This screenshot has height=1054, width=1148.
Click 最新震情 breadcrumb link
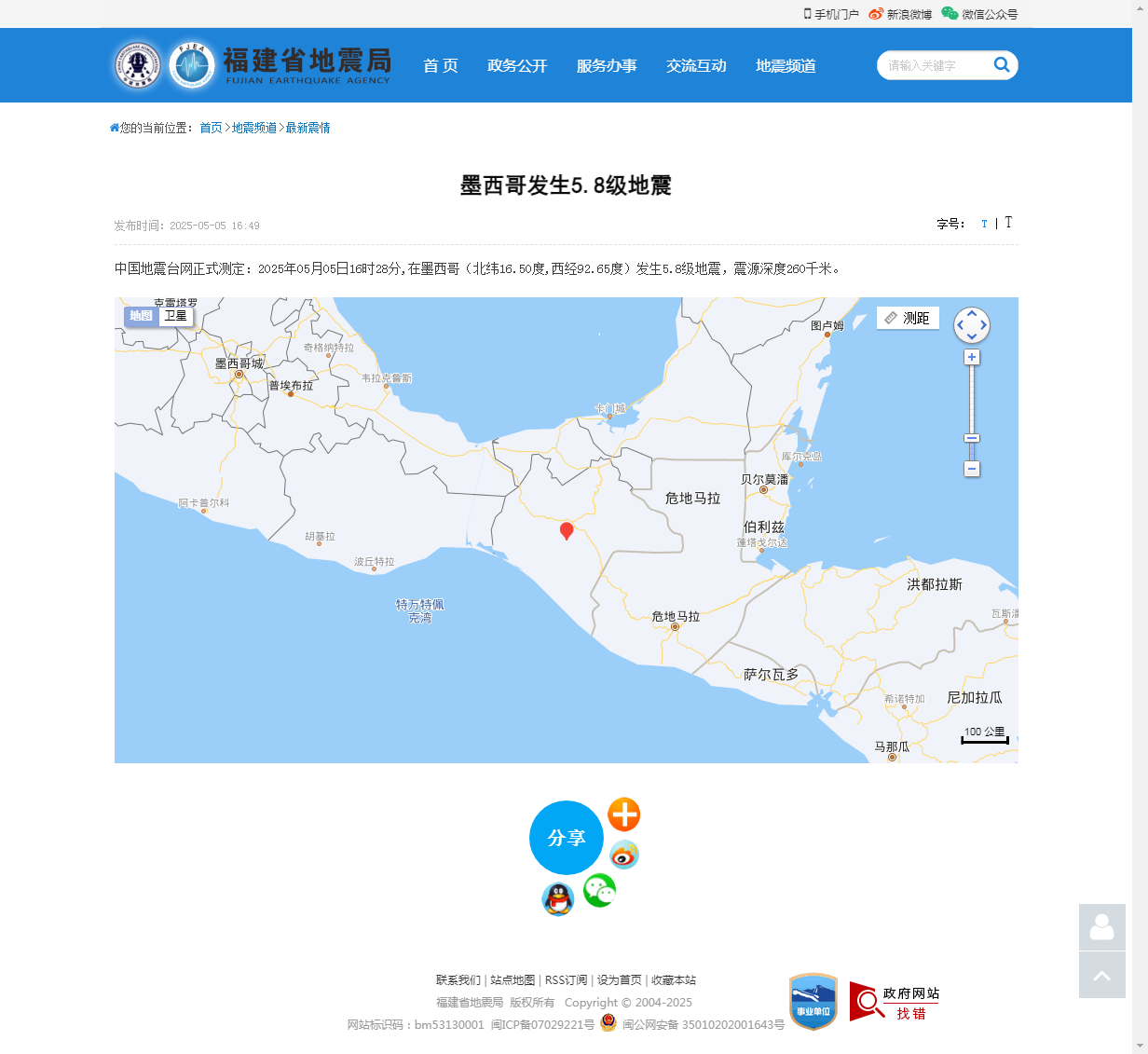tap(307, 128)
